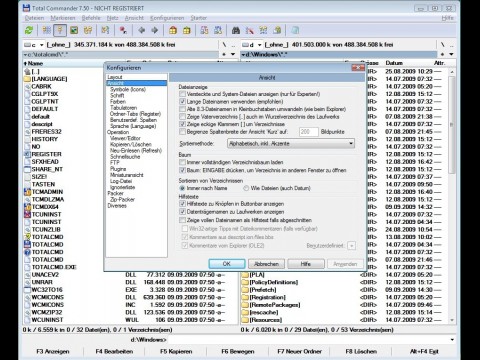Open the Markieren menu
Viewport: 480px width, 360px height.
[63, 18]
